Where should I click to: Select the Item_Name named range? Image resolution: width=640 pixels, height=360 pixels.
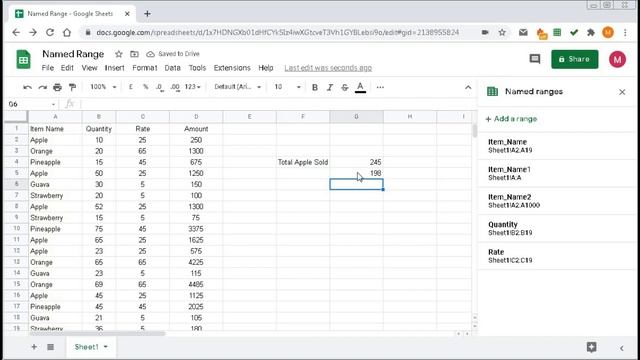coord(557,146)
